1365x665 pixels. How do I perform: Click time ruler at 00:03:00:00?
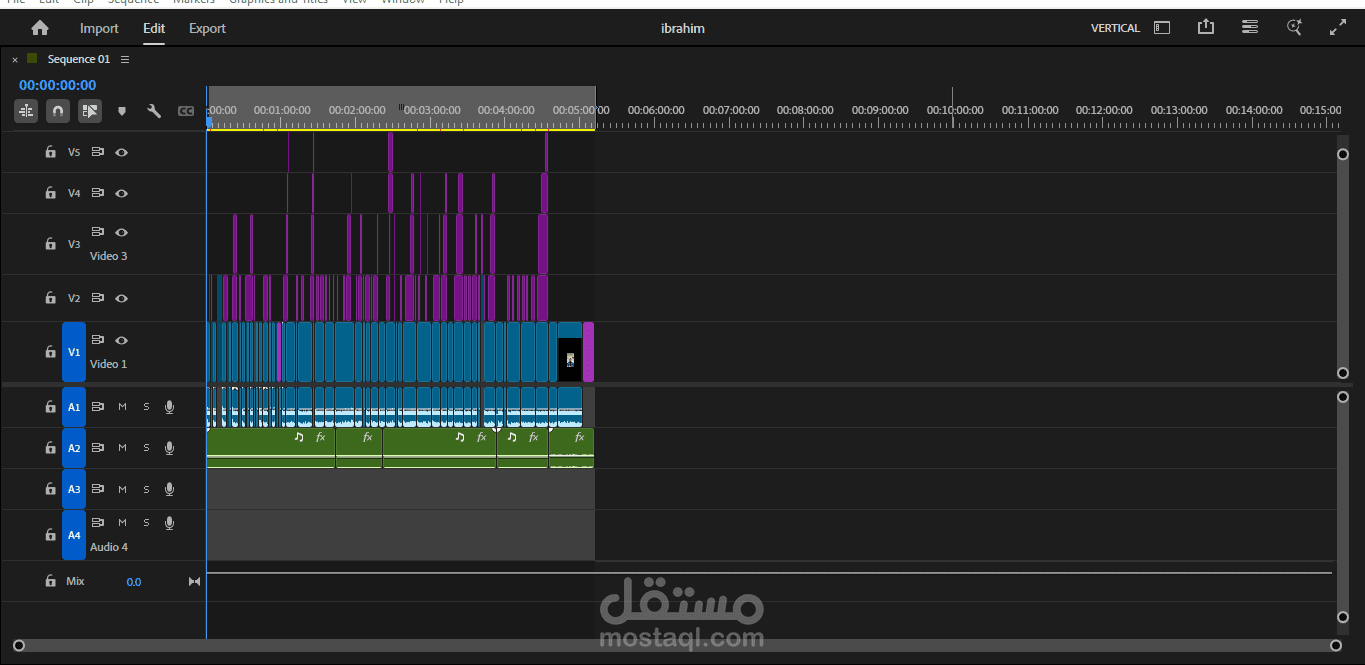point(432,110)
